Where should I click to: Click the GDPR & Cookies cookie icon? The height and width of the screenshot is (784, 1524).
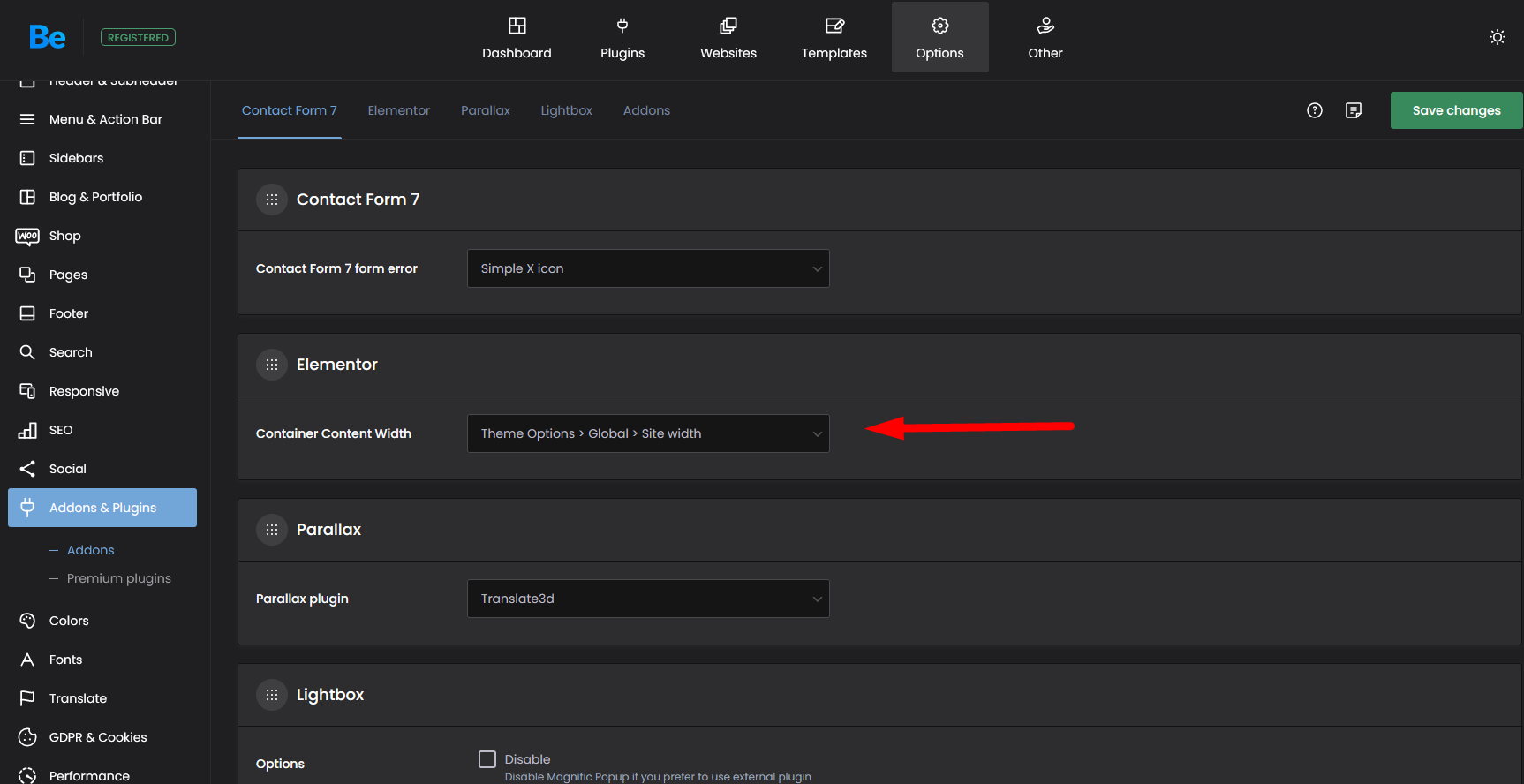[x=27, y=737]
